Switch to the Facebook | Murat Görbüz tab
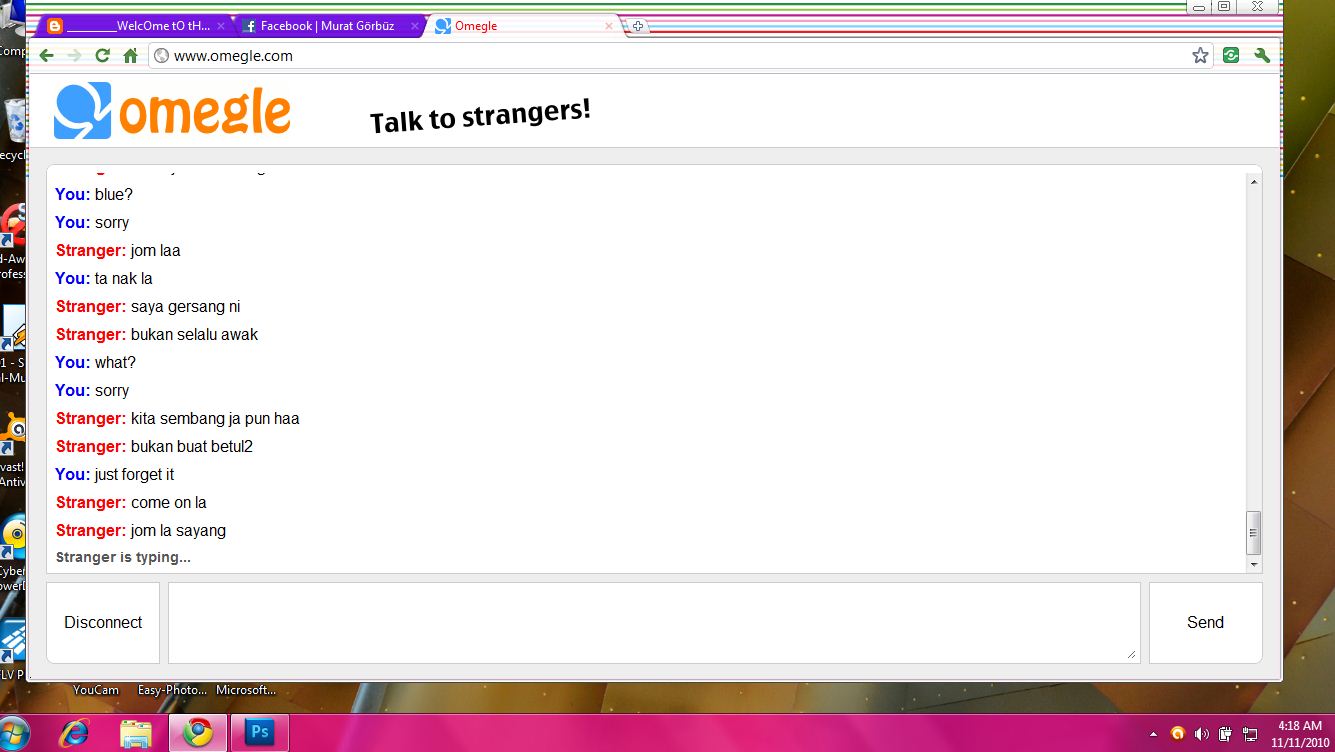Image resolution: width=1335 pixels, height=752 pixels. coord(330,26)
